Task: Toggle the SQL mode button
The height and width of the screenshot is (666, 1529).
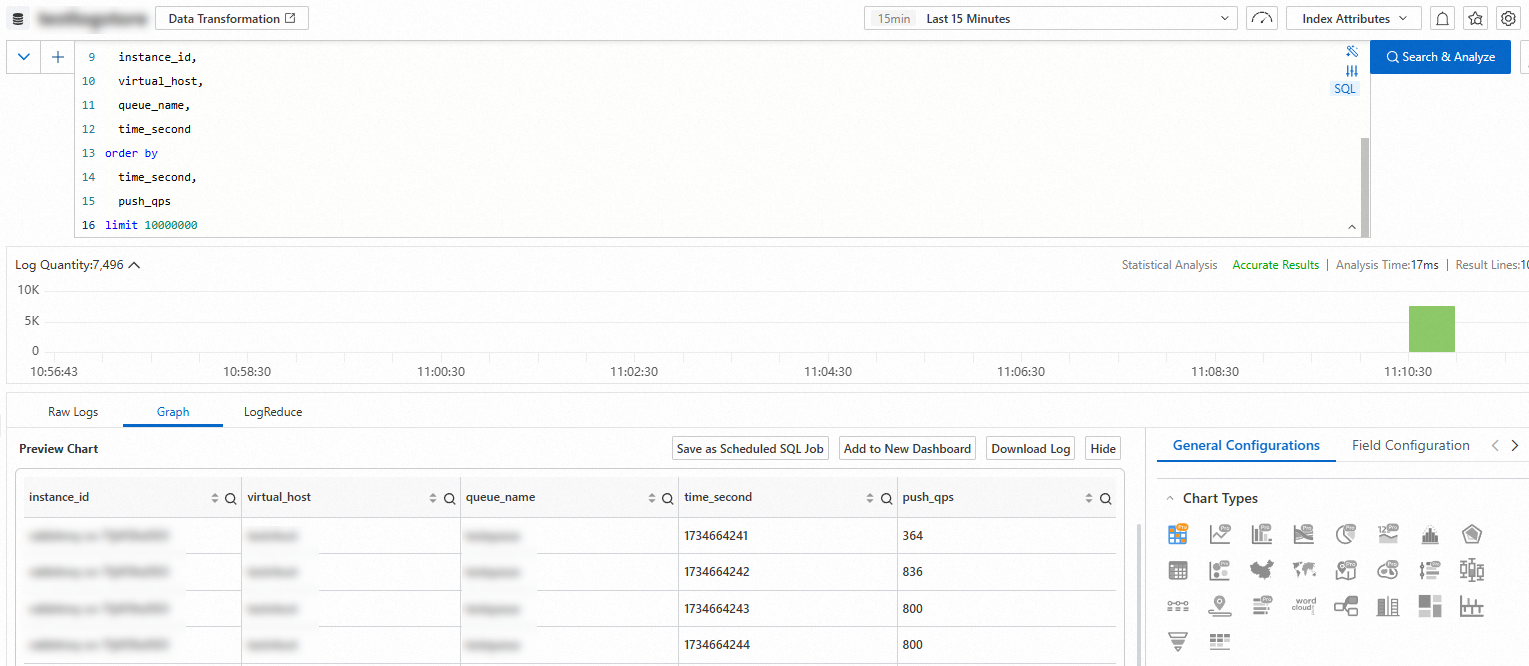Action: (1345, 89)
